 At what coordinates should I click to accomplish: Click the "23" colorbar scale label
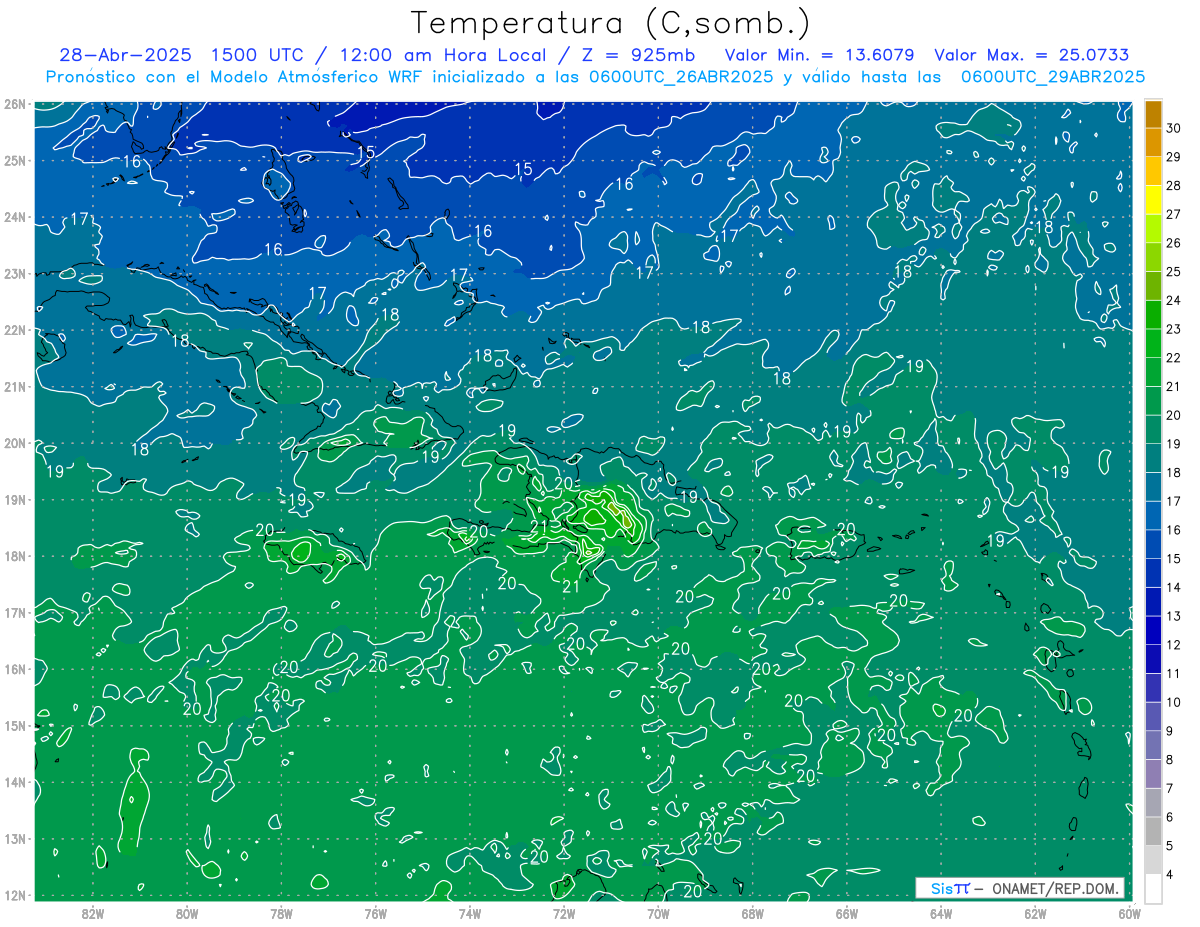[x=1174, y=329]
